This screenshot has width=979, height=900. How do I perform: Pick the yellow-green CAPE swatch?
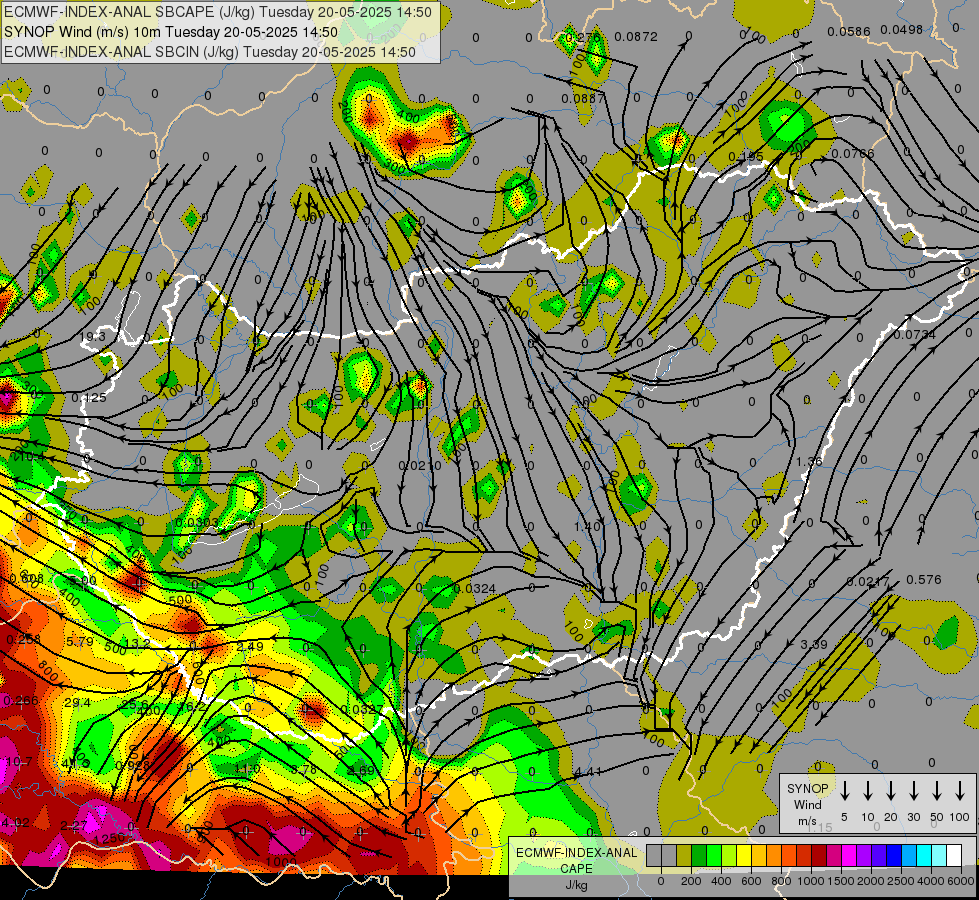point(729,855)
